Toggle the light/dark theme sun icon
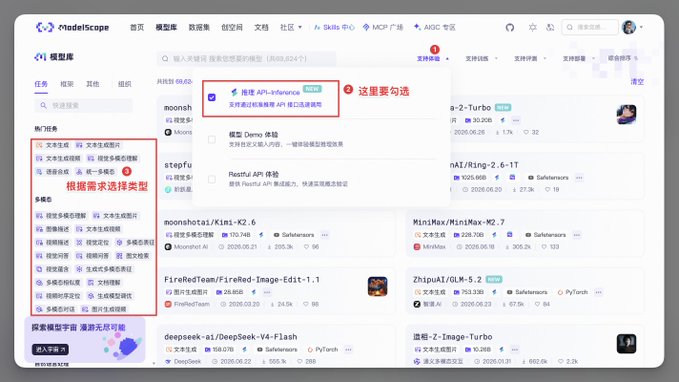This screenshot has height=382, width=679. click(532, 27)
